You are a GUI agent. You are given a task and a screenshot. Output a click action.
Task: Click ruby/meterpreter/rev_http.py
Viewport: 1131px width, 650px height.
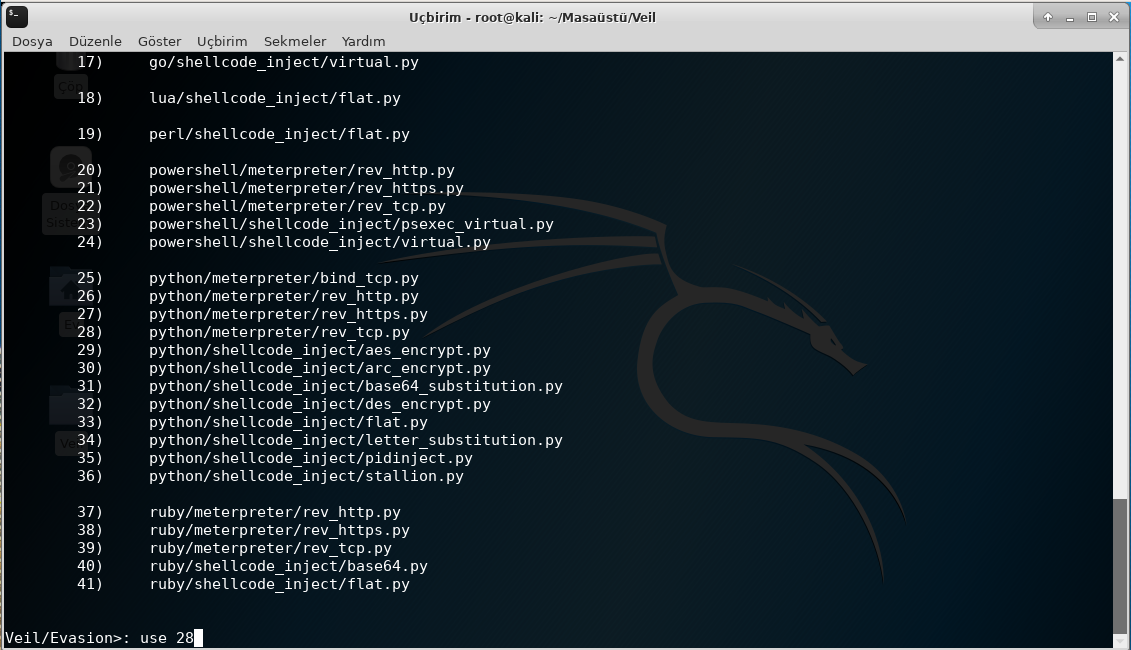pos(275,513)
